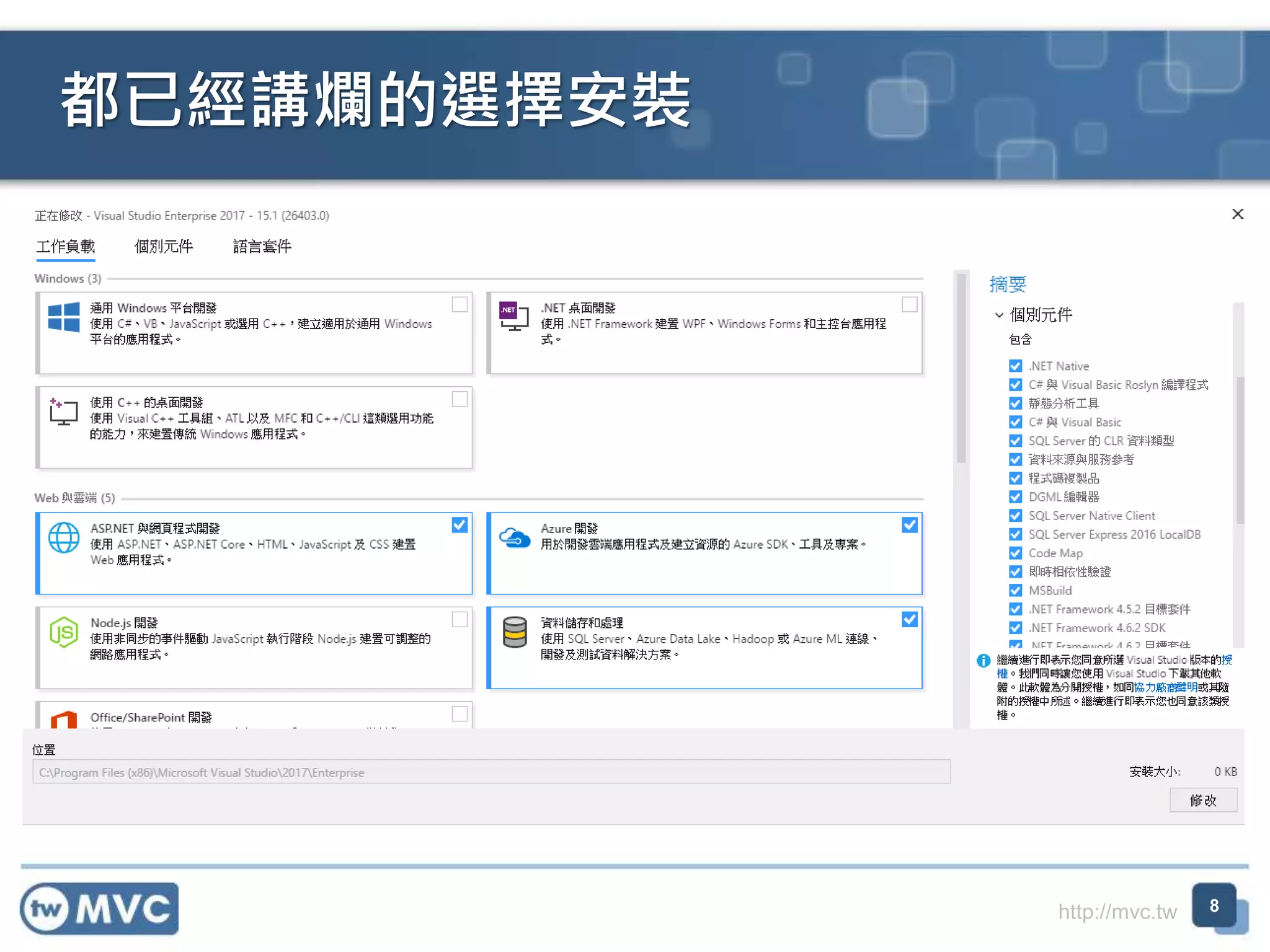Click the Universal Windows Platform icon
The width and height of the screenshot is (1270, 952).
pyautogui.click(x=64, y=317)
